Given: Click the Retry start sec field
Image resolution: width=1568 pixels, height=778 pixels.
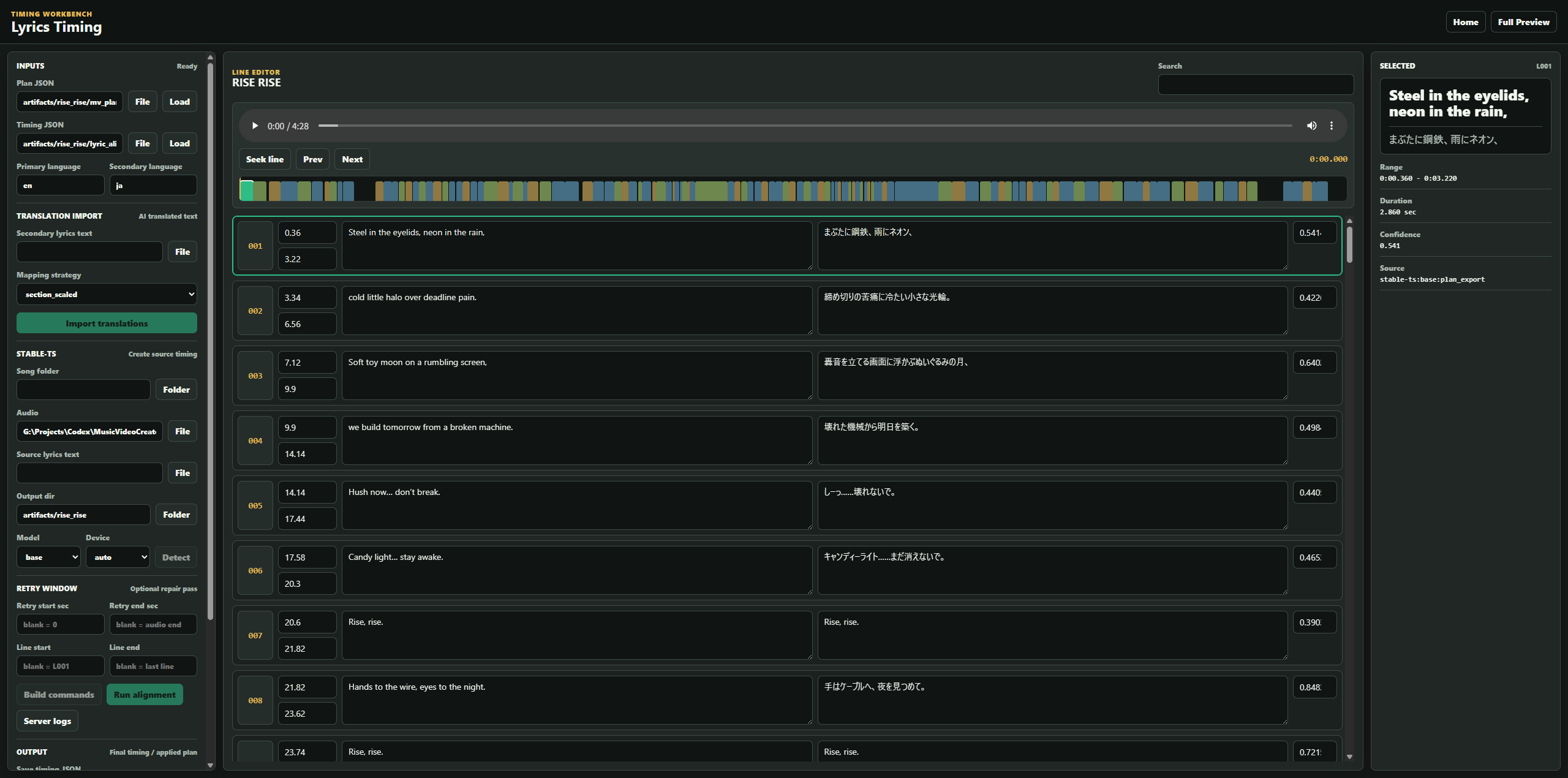Looking at the screenshot, I should (x=60, y=624).
